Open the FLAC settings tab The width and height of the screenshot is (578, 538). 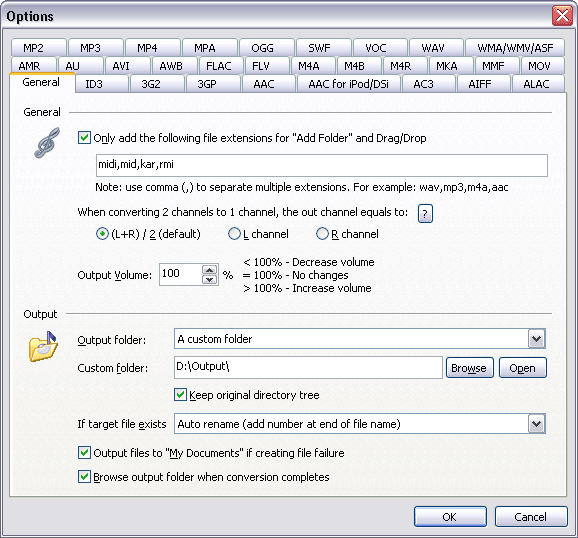[x=219, y=66]
